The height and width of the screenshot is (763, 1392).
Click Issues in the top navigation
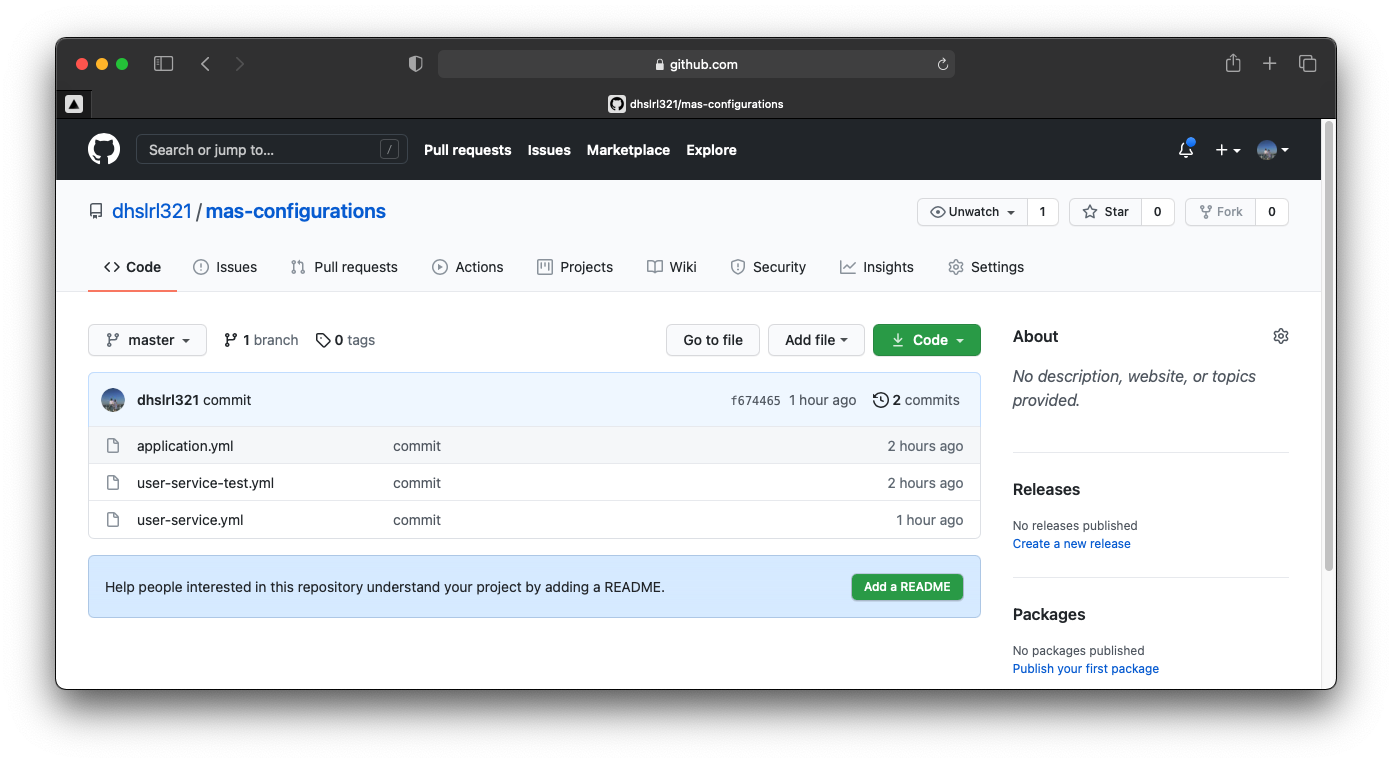click(549, 150)
